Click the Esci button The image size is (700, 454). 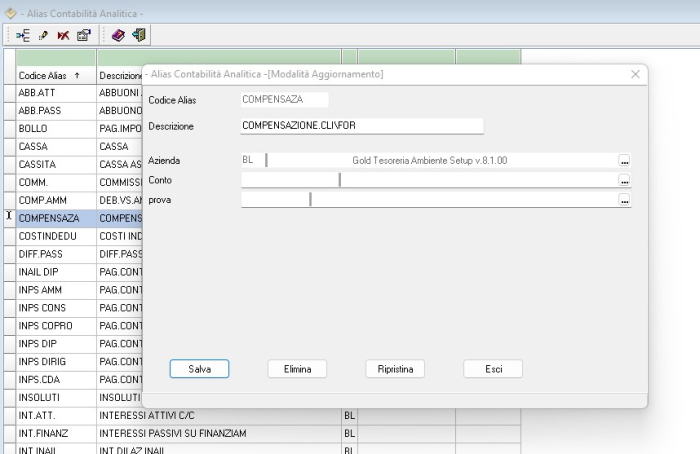point(493,369)
